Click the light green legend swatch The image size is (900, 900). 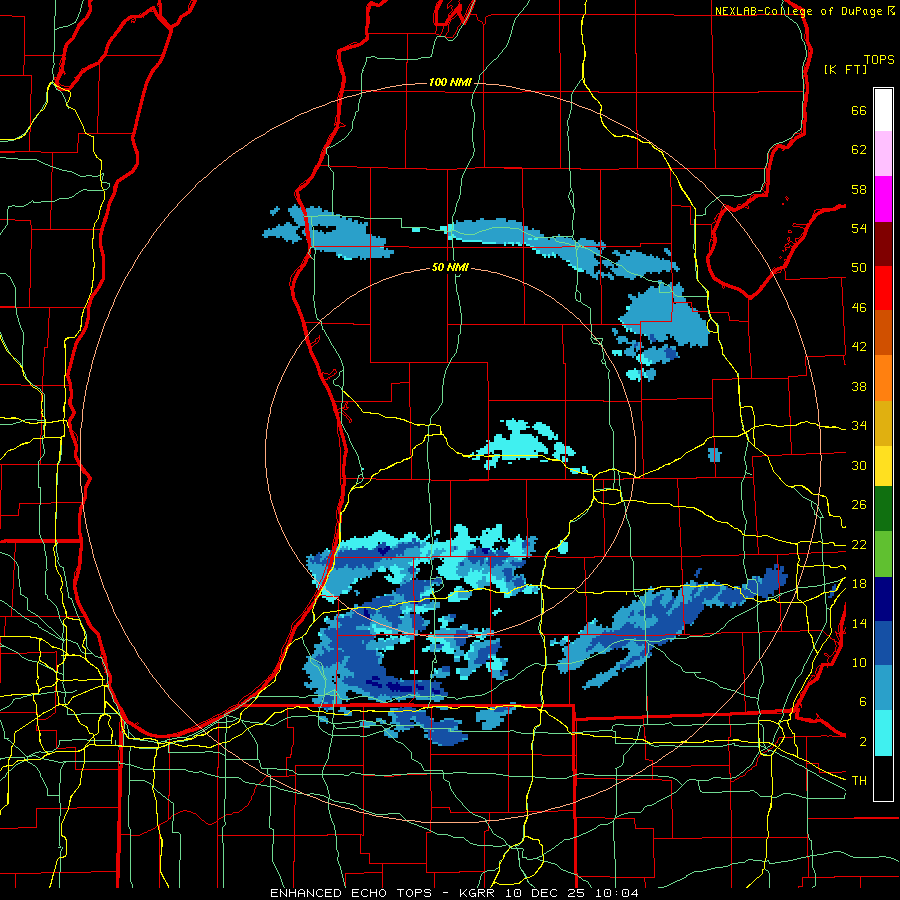click(x=883, y=554)
